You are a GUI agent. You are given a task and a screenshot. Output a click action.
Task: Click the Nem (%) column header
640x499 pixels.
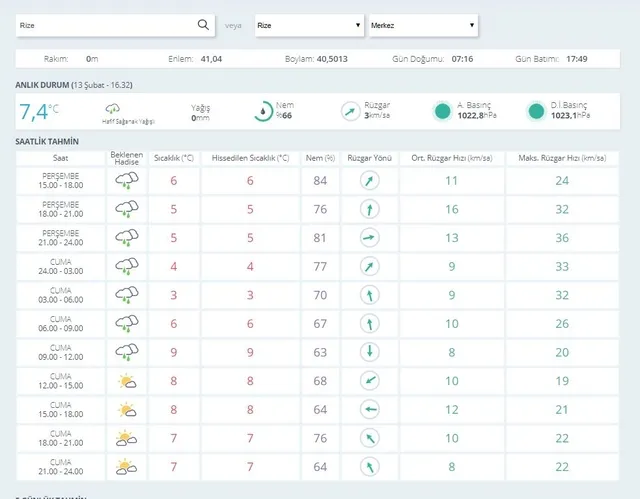pos(320,158)
